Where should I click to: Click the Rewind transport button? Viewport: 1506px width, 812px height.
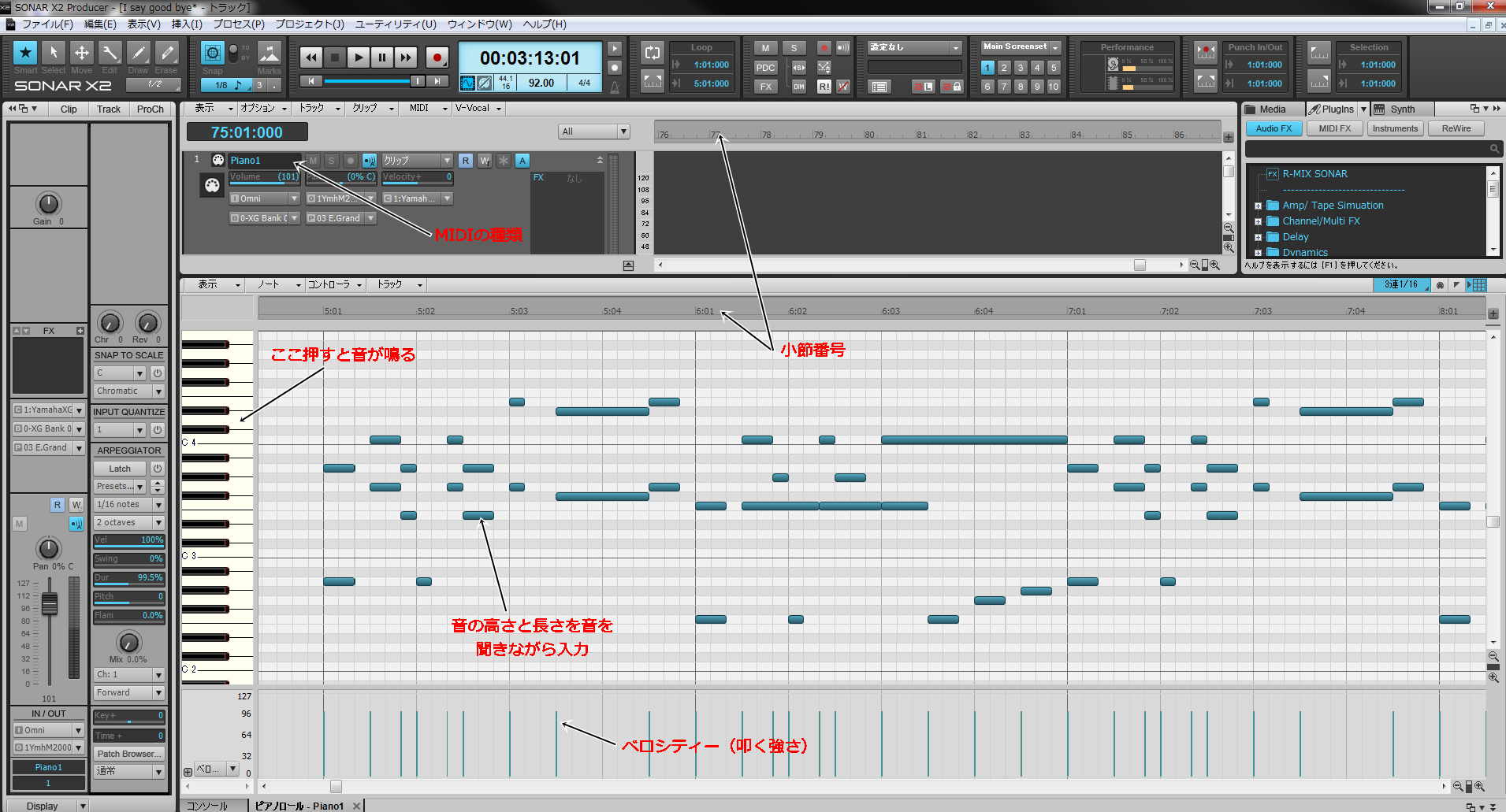[x=311, y=57]
